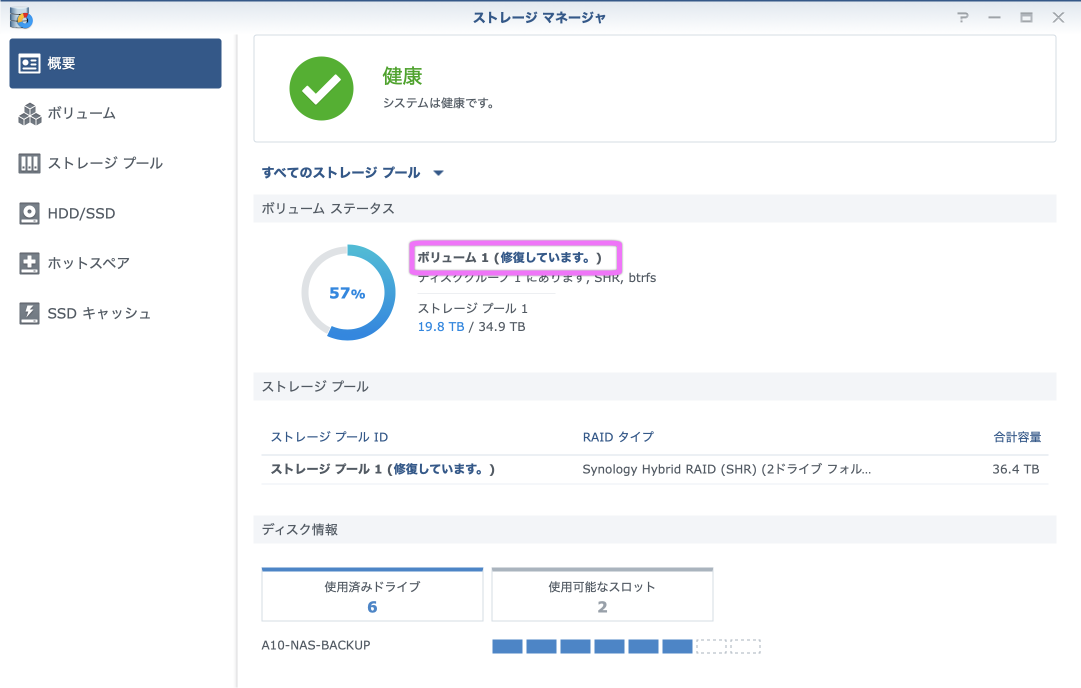The image size is (1081, 688).
Task: Click the 概要 overview sidebar icon
Action: pyautogui.click(x=30, y=63)
